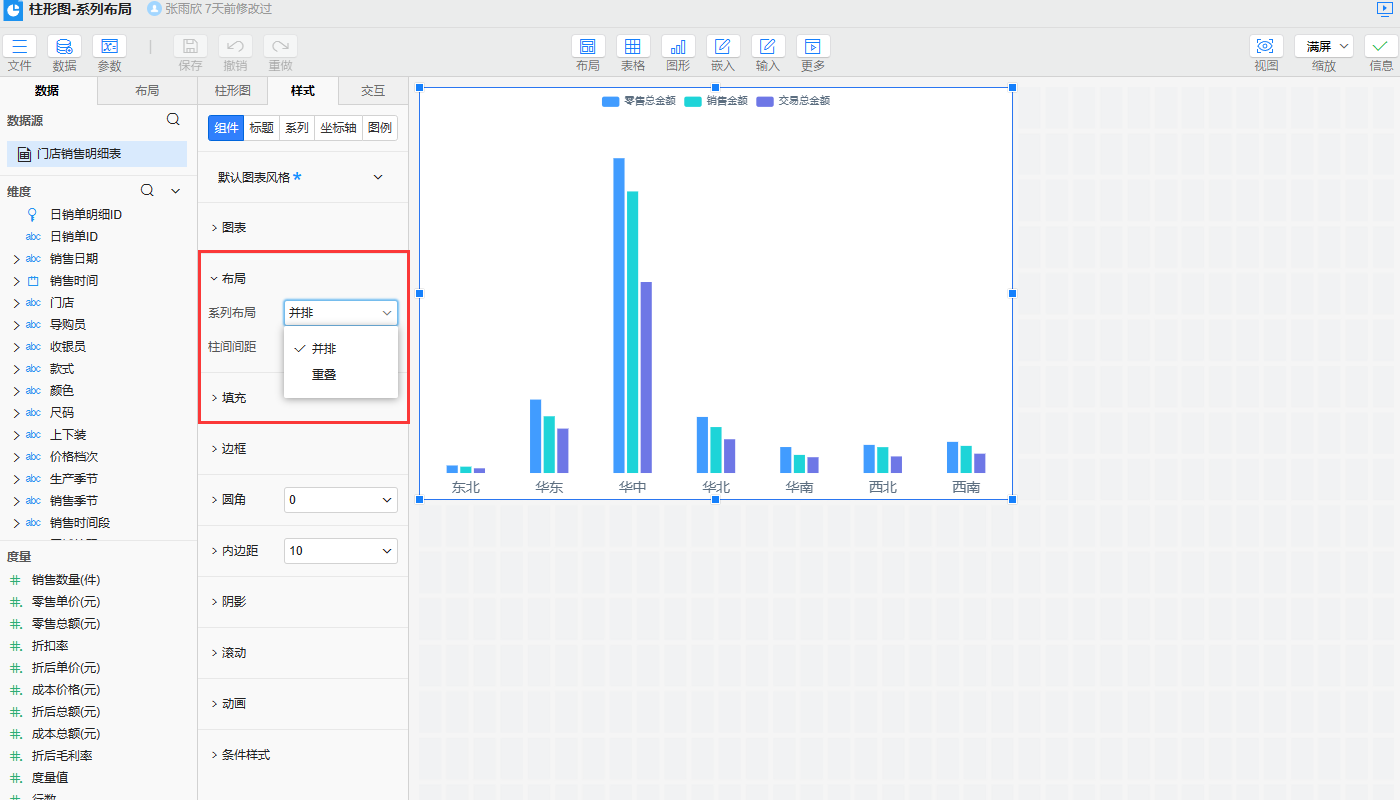Open the 视图 (View) icon
Viewport: 1400px width, 800px height.
click(x=1266, y=47)
